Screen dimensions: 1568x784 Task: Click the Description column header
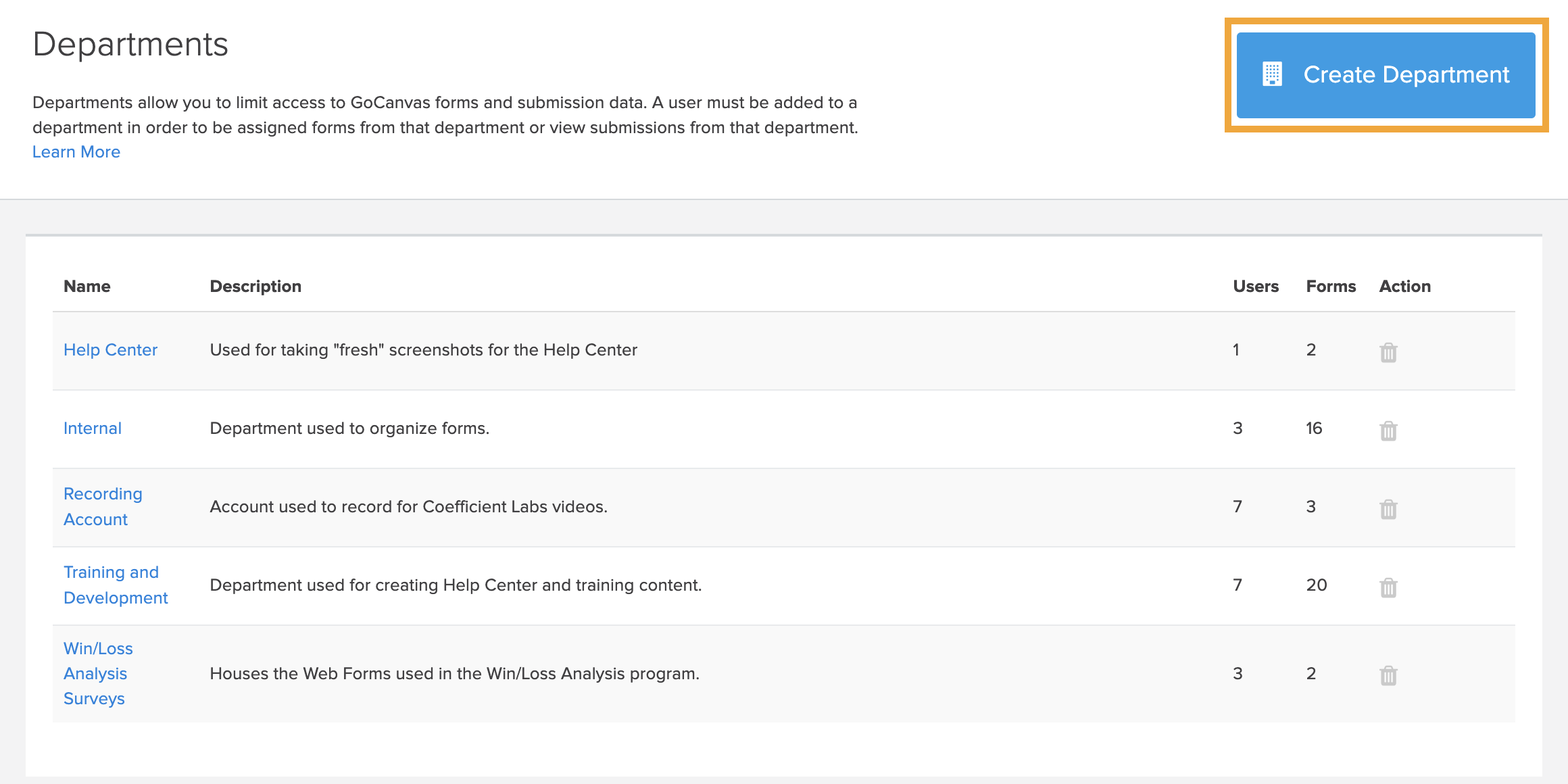tap(255, 286)
